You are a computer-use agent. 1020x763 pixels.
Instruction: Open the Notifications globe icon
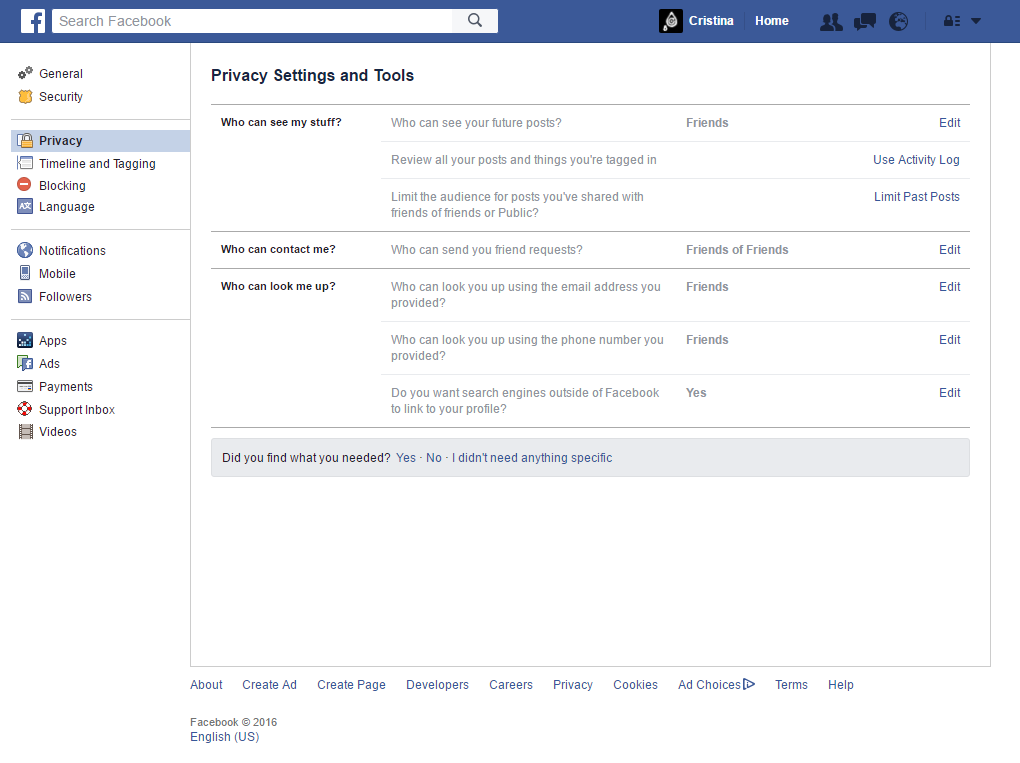tap(898, 21)
